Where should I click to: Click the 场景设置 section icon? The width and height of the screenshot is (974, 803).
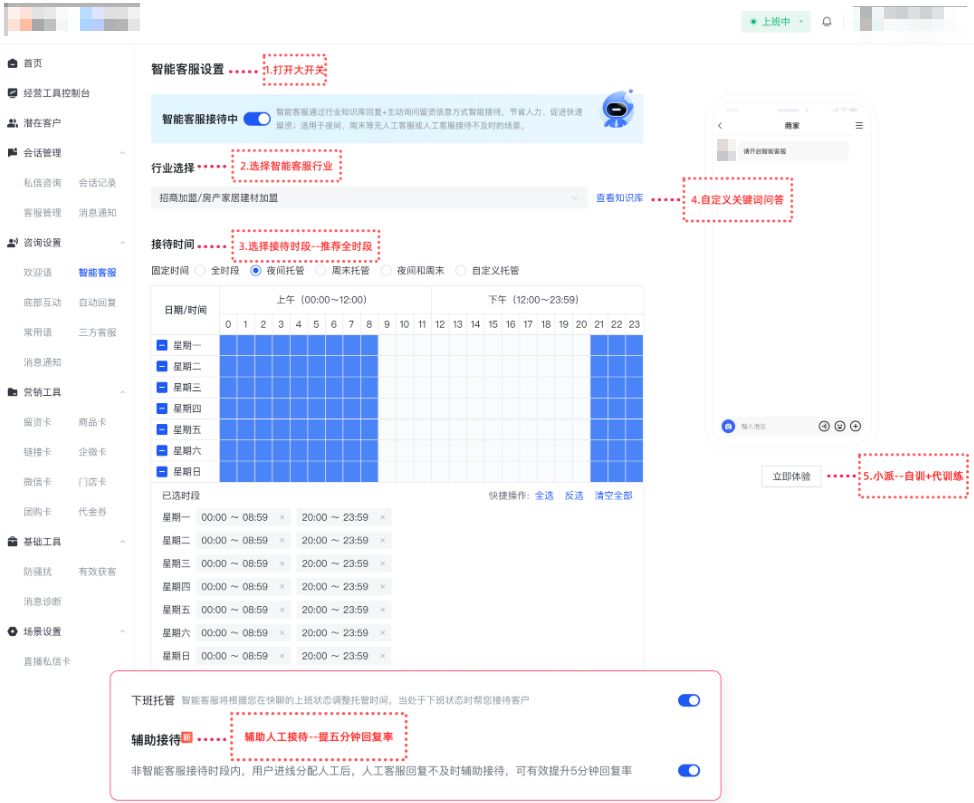click(x=11, y=631)
